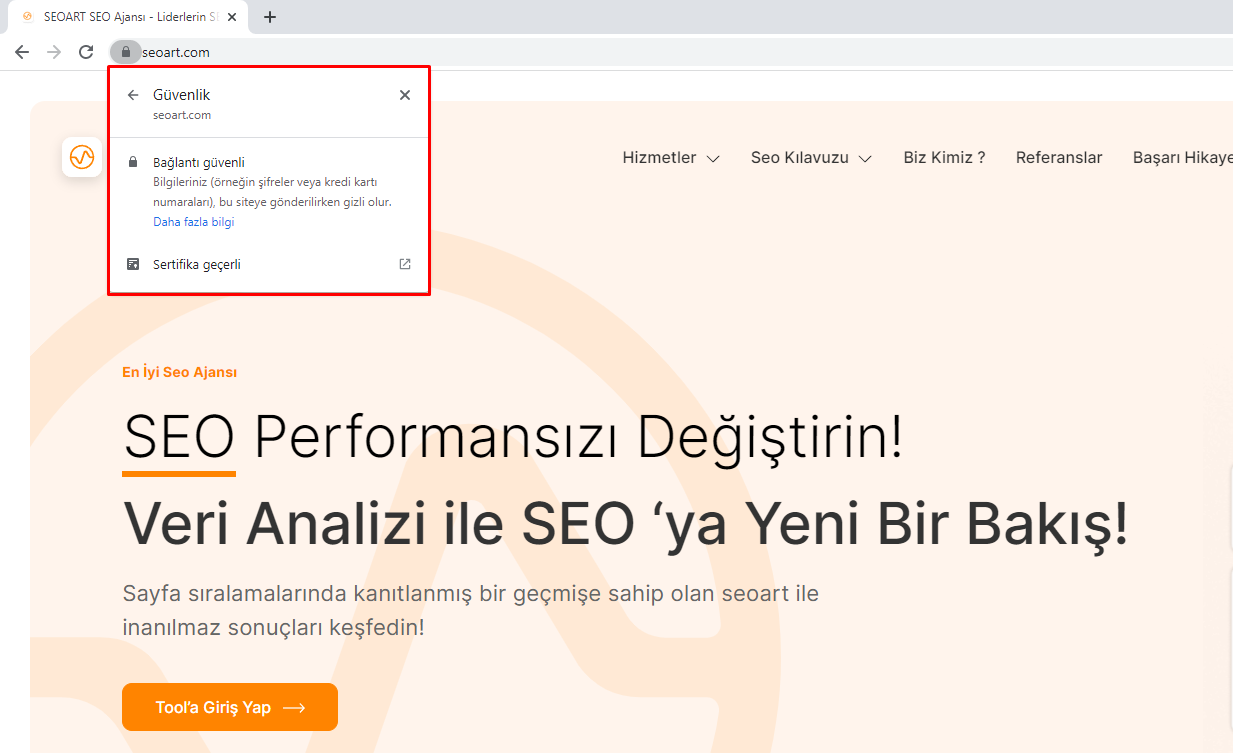Select the SEOART SEO Ajansı browser tab
This screenshot has height=753, width=1233.
(126, 17)
